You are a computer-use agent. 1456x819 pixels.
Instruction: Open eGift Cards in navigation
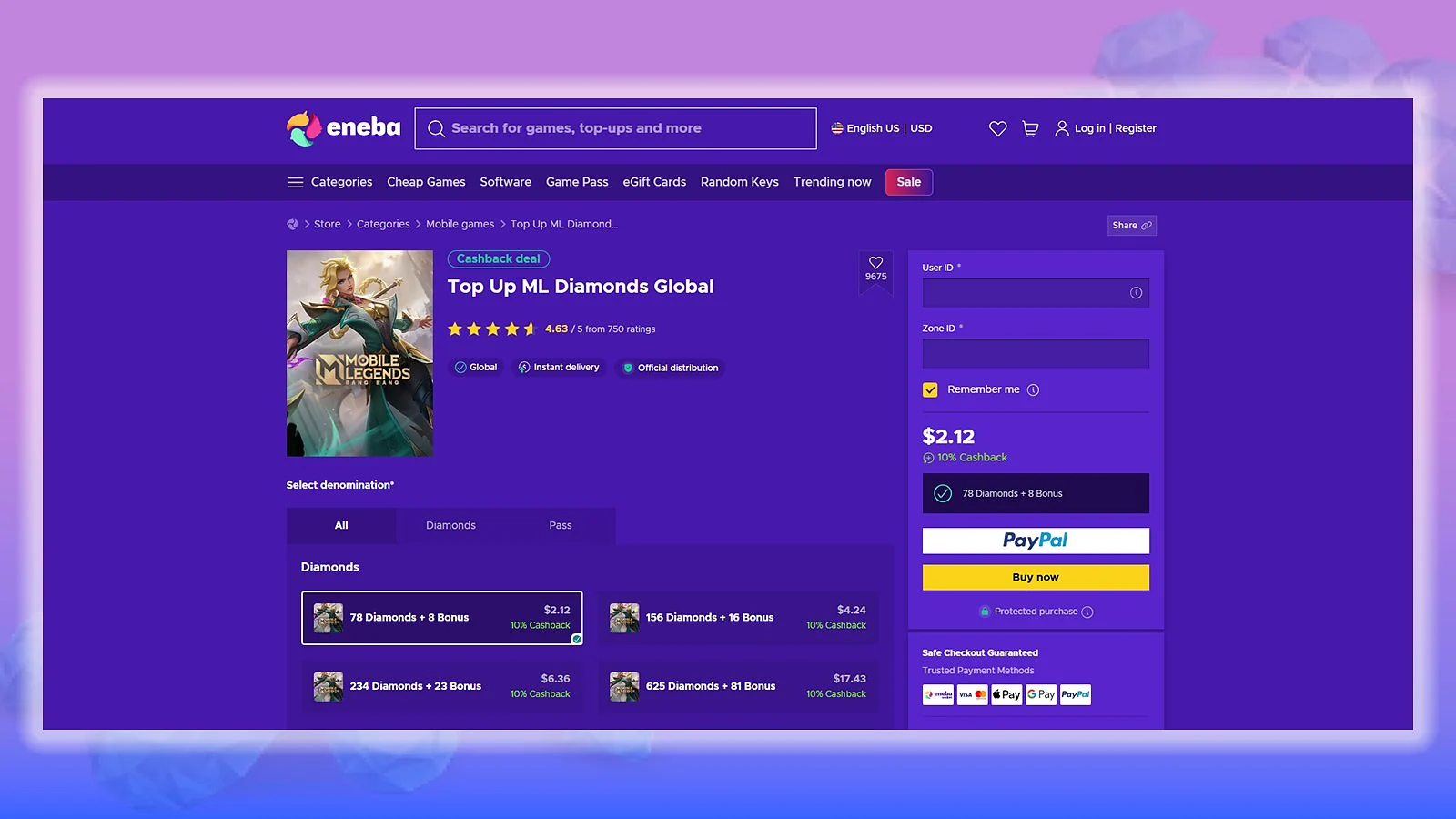tap(654, 182)
